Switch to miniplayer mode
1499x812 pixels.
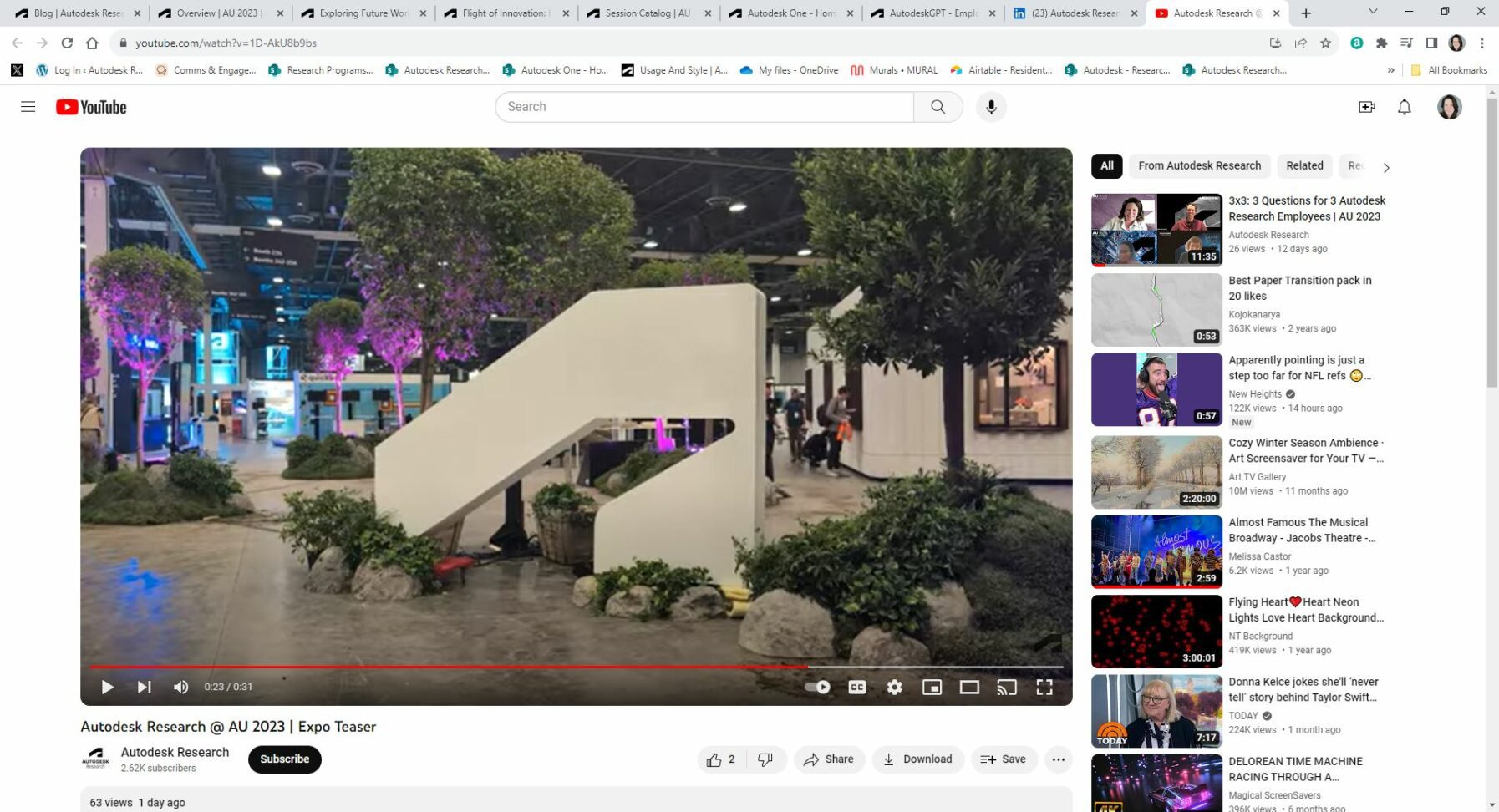click(932, 687)
